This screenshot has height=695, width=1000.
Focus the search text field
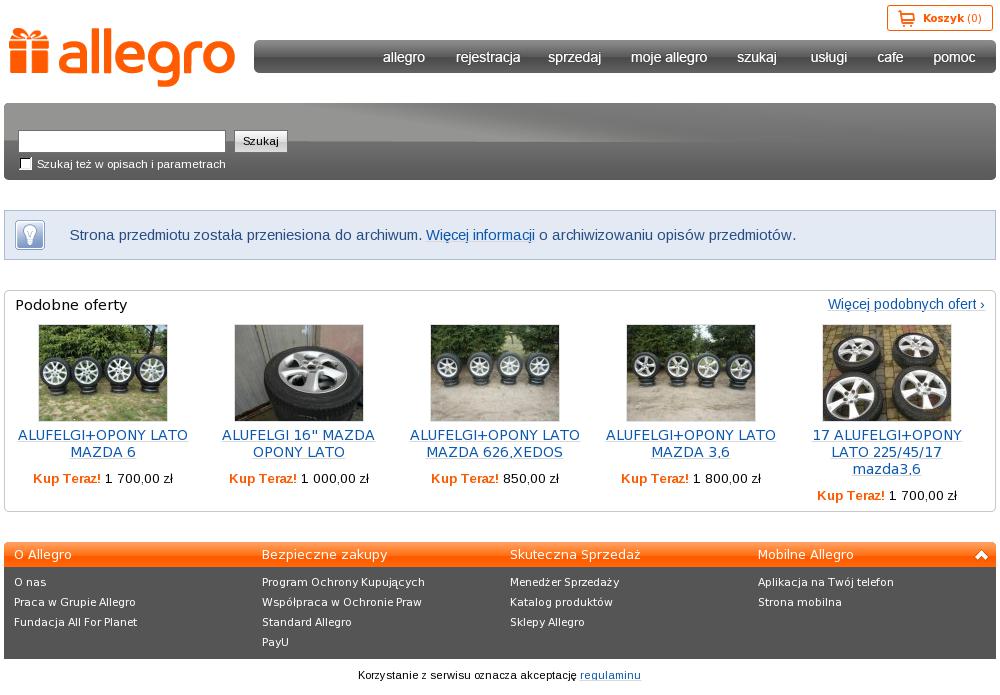coord(122,141)
